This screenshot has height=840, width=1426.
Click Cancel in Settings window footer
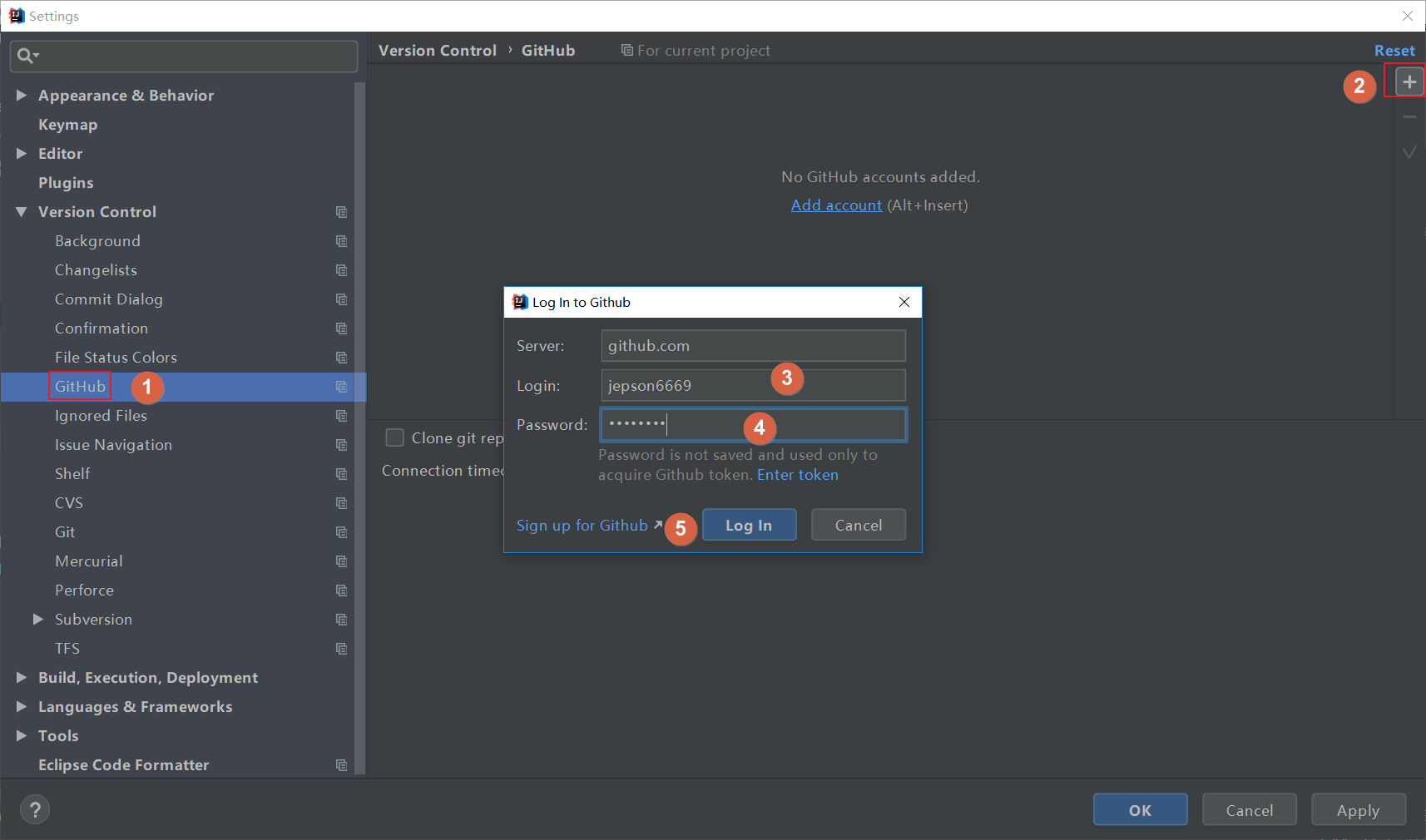click(x=1250, y=809)
